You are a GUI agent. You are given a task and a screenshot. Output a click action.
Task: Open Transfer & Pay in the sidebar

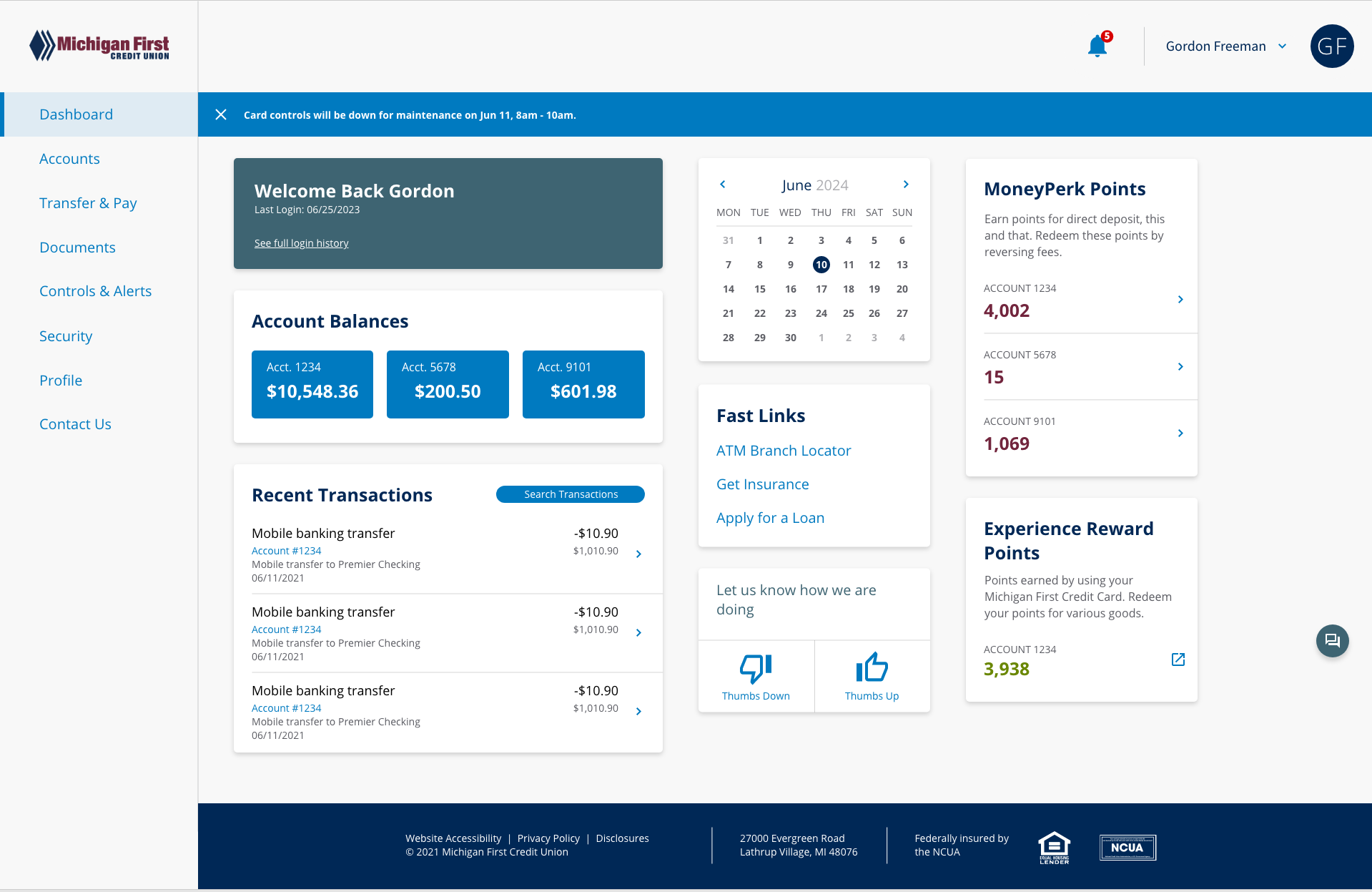pos(88,203)
